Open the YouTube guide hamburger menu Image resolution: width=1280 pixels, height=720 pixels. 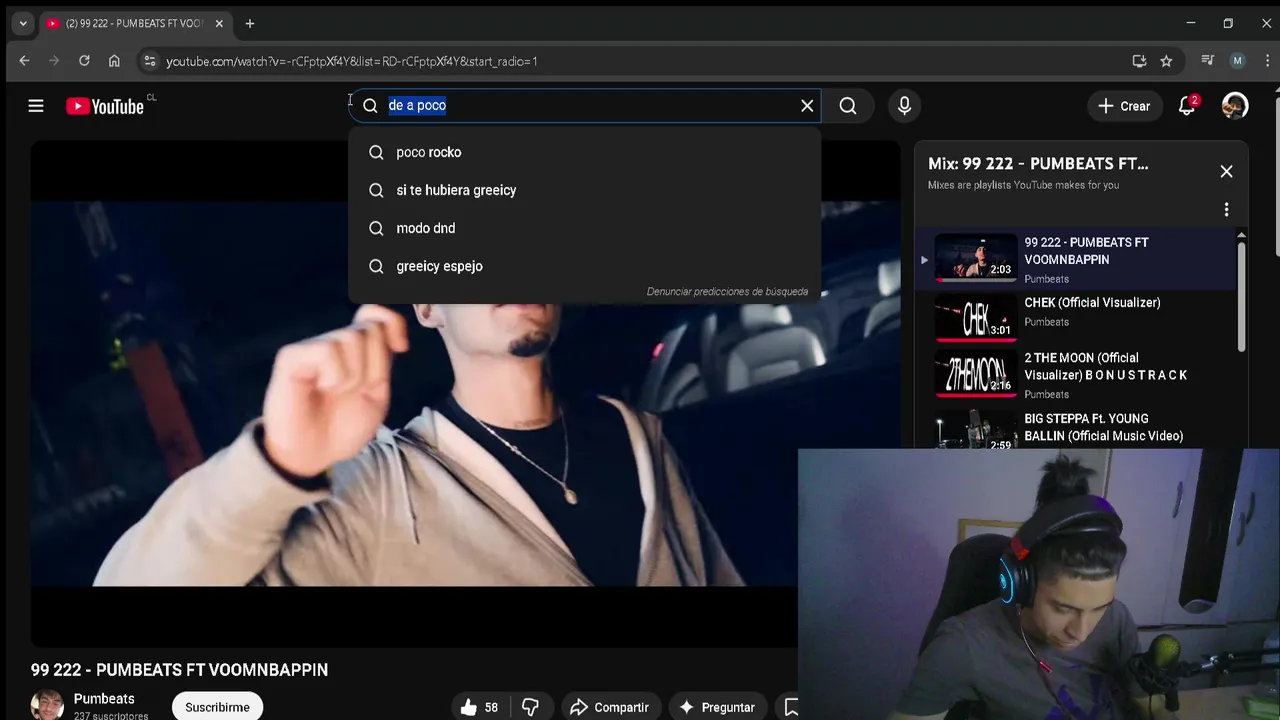coord(36,106)
